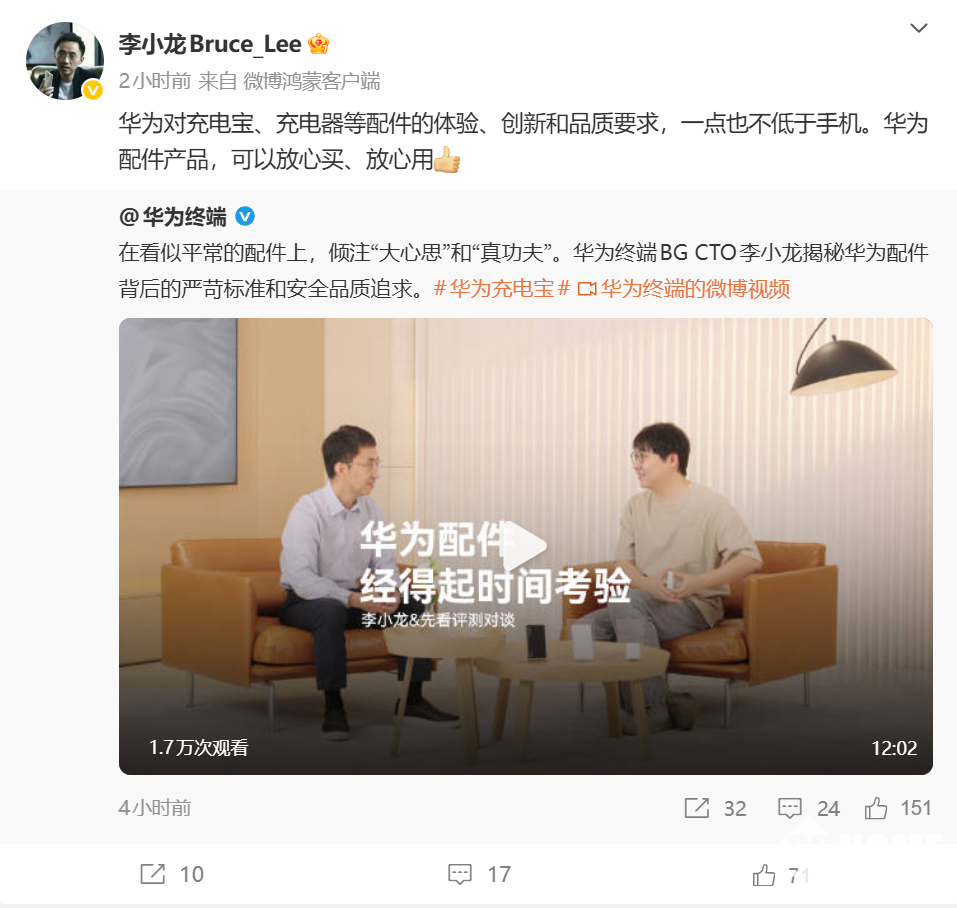957x908 pixels.
Task: Play the 华为配件 video
Action: pyautogui.click(x=525, y=545)
